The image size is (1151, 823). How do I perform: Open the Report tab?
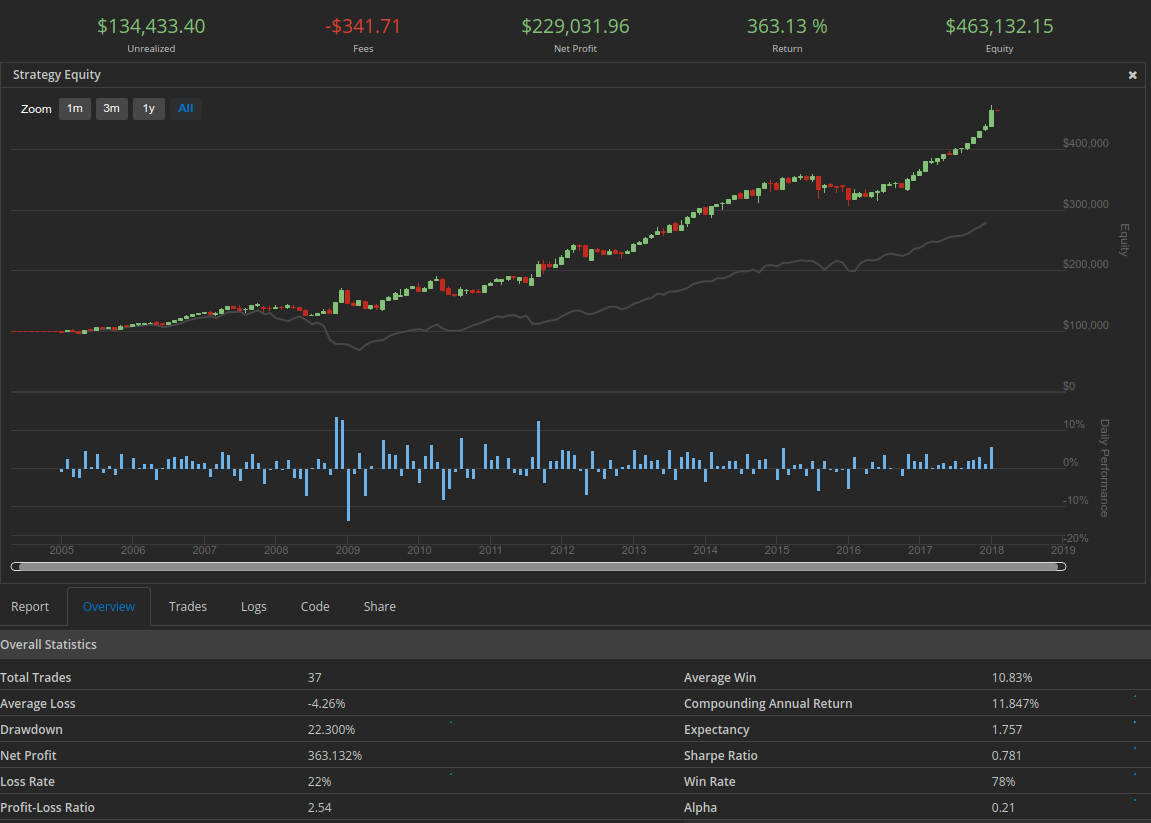[x=30, y=607]
